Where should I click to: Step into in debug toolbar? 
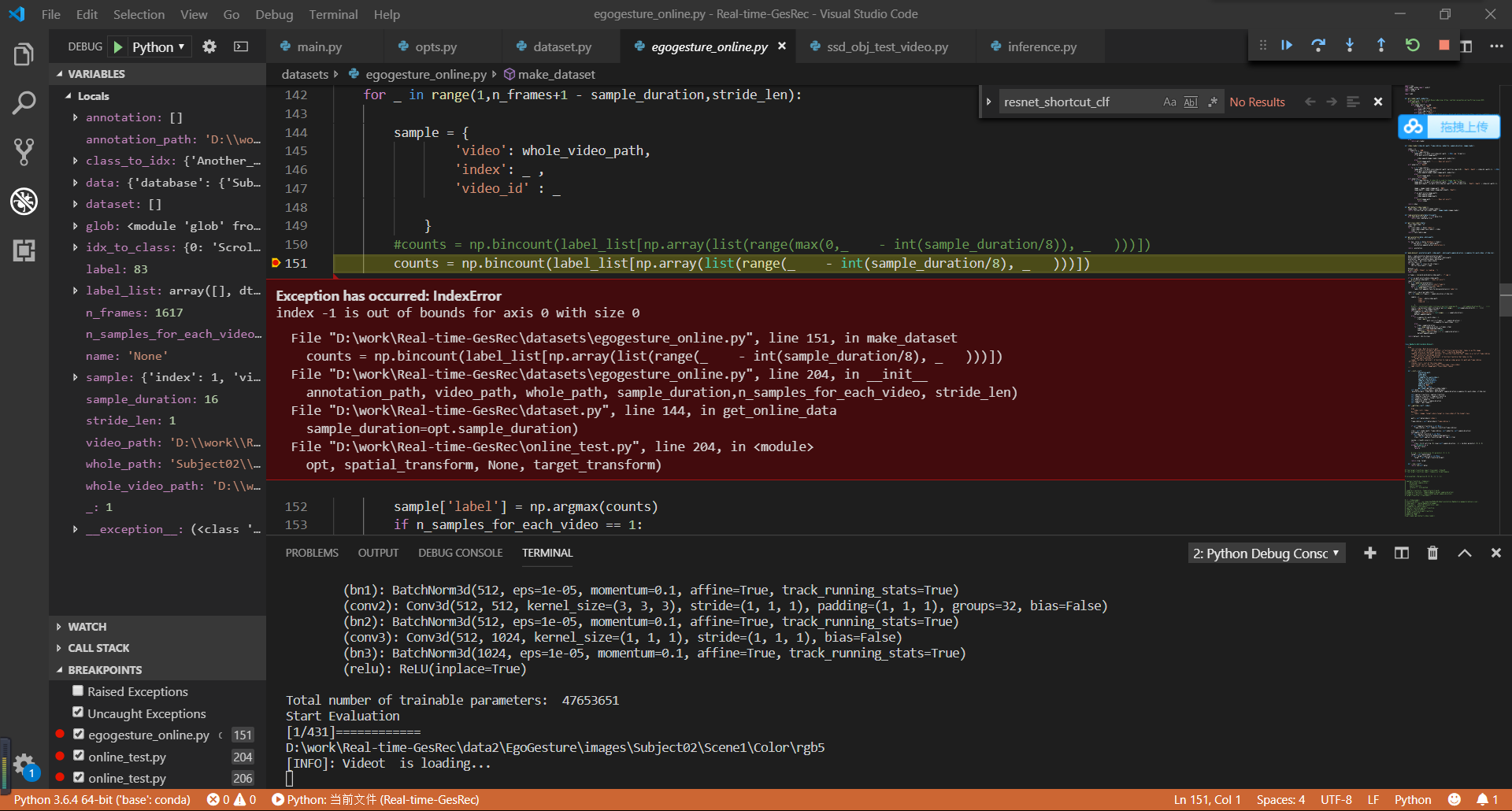click(x=1350, y=46)
